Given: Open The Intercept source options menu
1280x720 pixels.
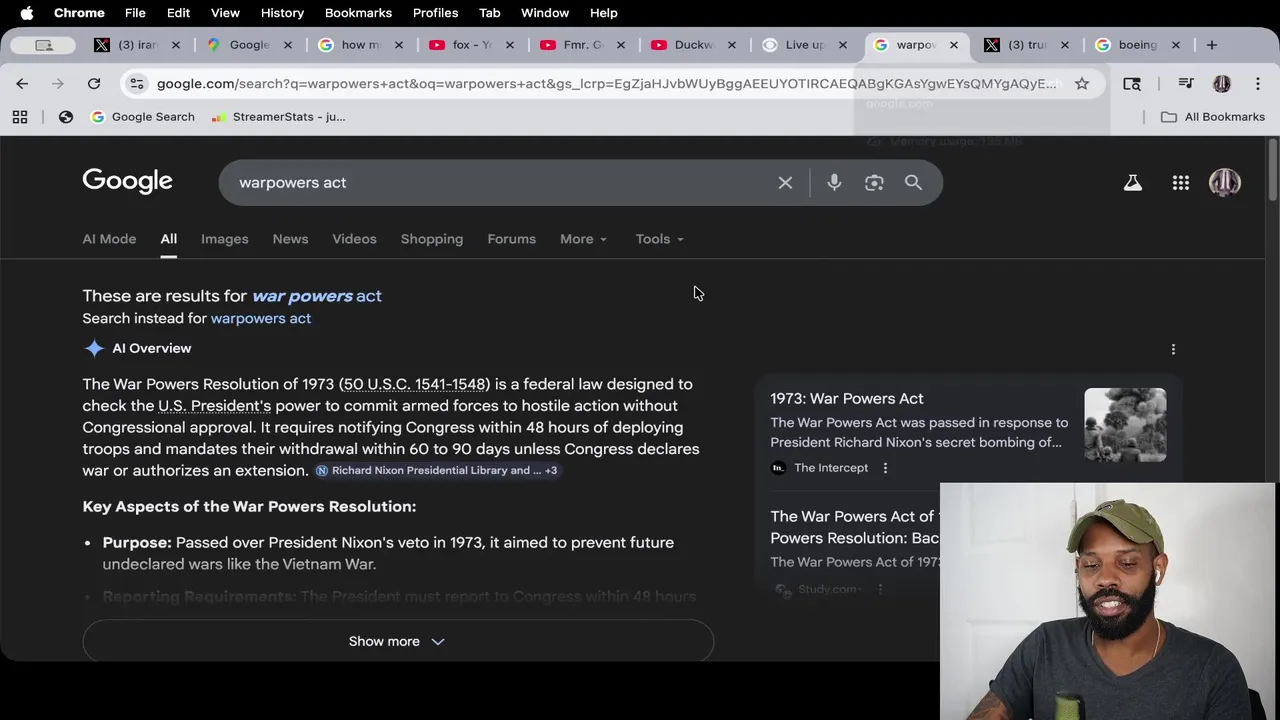Looking at the screenshot, I should point(885,468).
